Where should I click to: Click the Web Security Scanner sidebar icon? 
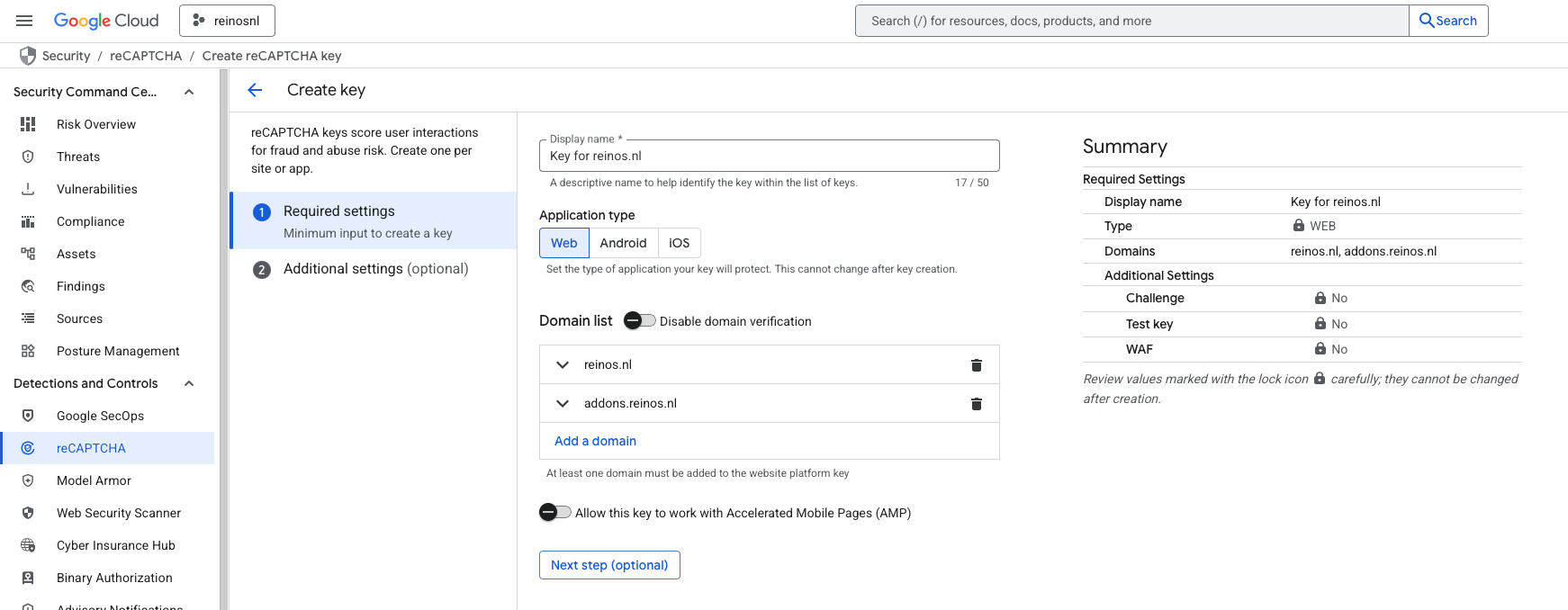tap(28, 513)
